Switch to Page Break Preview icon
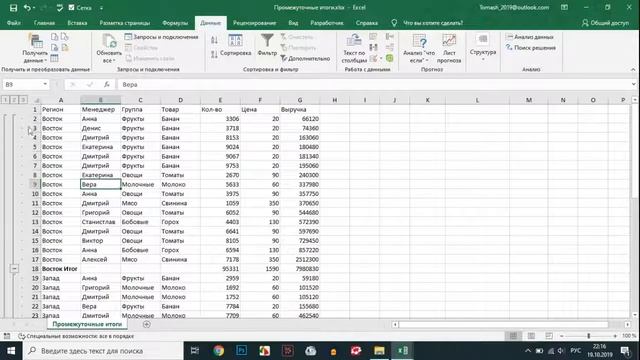This screenshot has width=640, height=360. (549, 336)
